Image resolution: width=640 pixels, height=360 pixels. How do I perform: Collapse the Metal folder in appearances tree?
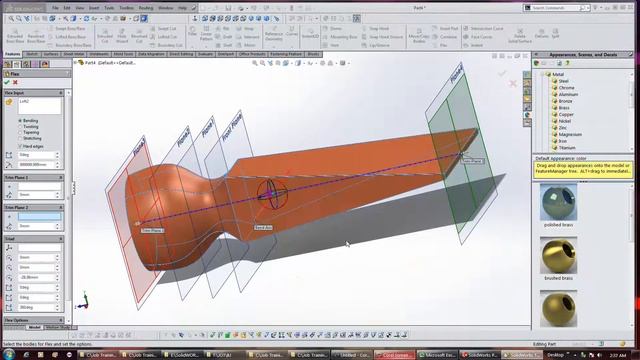point(543,74)
